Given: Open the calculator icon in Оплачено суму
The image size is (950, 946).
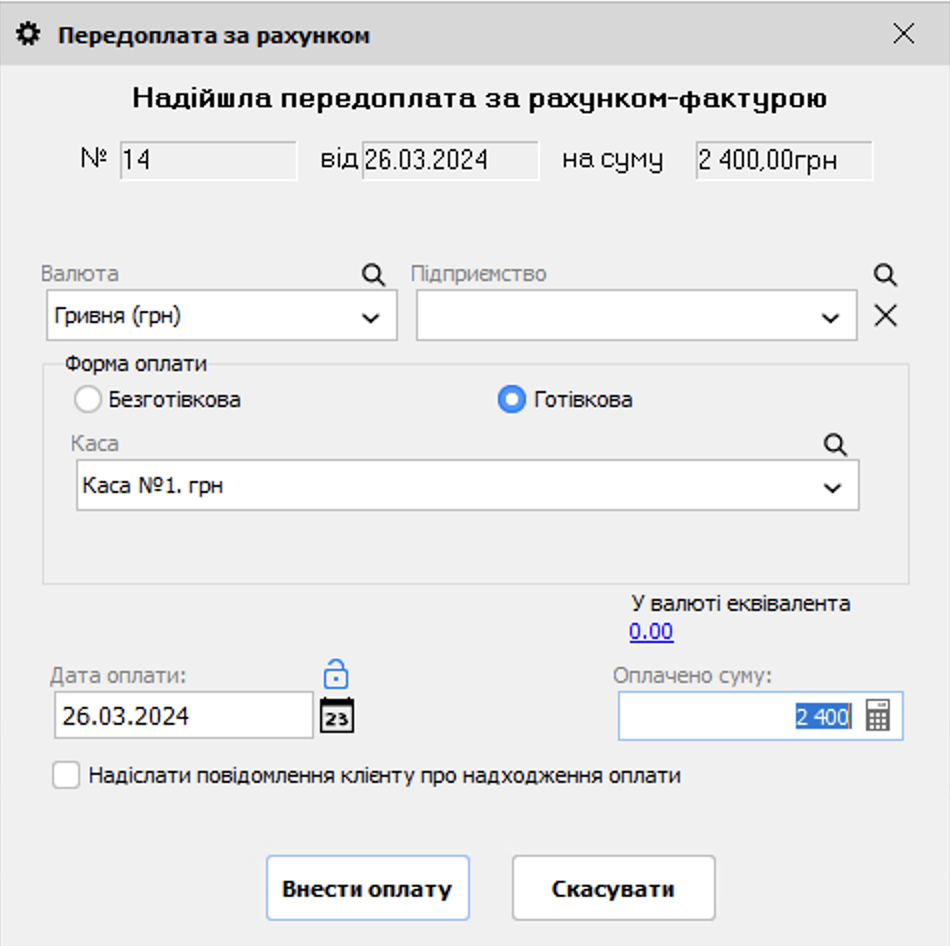Looking at the screenshot, I should [879, 715].
